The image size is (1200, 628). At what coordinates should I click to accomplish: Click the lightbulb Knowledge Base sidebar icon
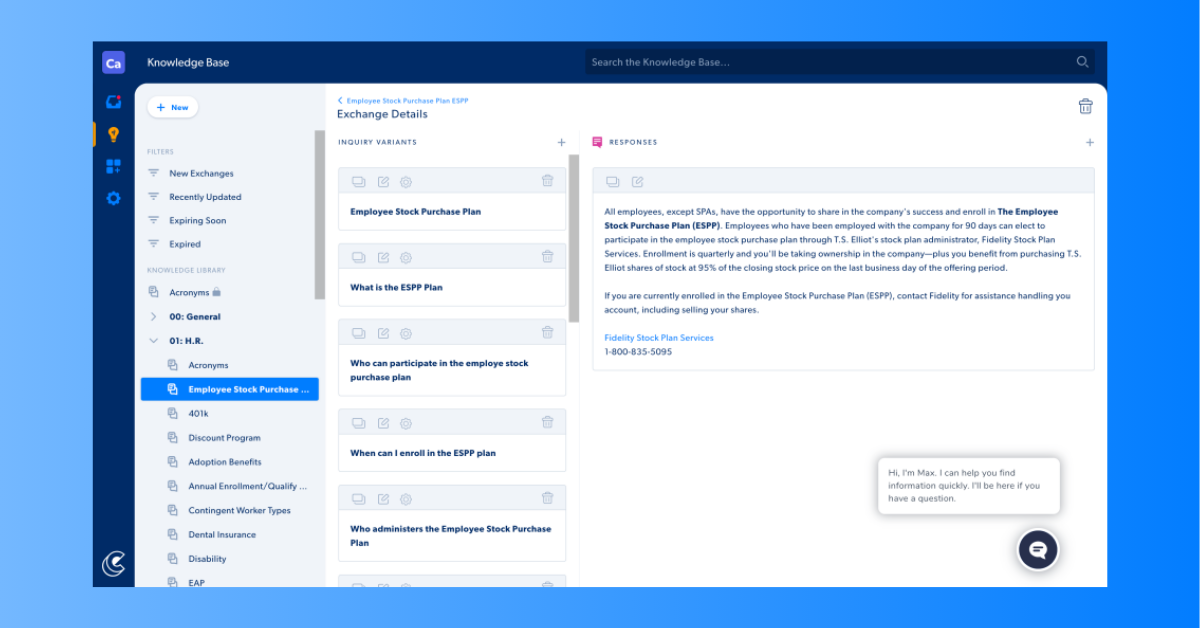point(113,134)
